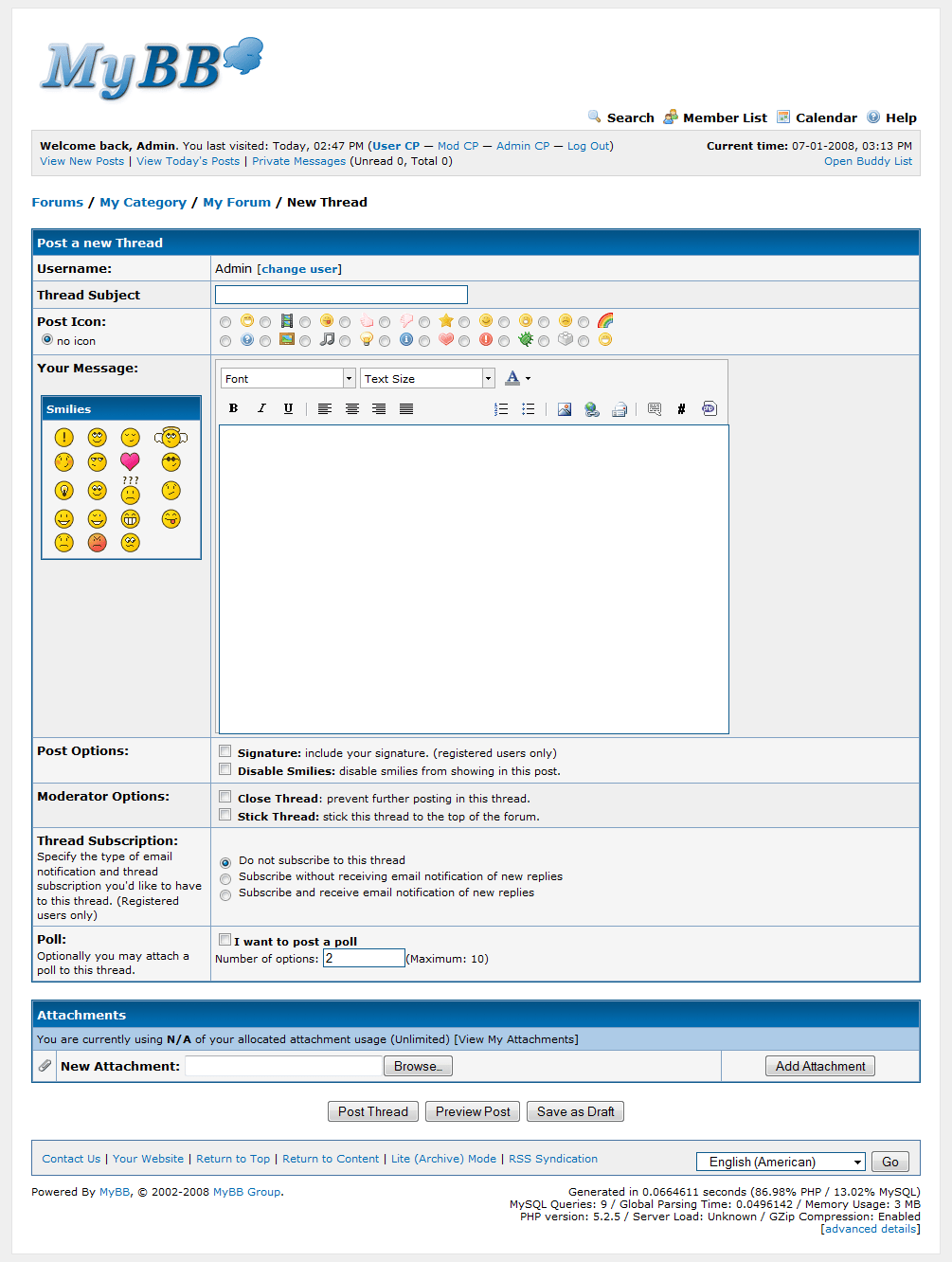Open the Font dropdown in the editor
Viewport: 952px width, 1262px height.
[287, 377]
